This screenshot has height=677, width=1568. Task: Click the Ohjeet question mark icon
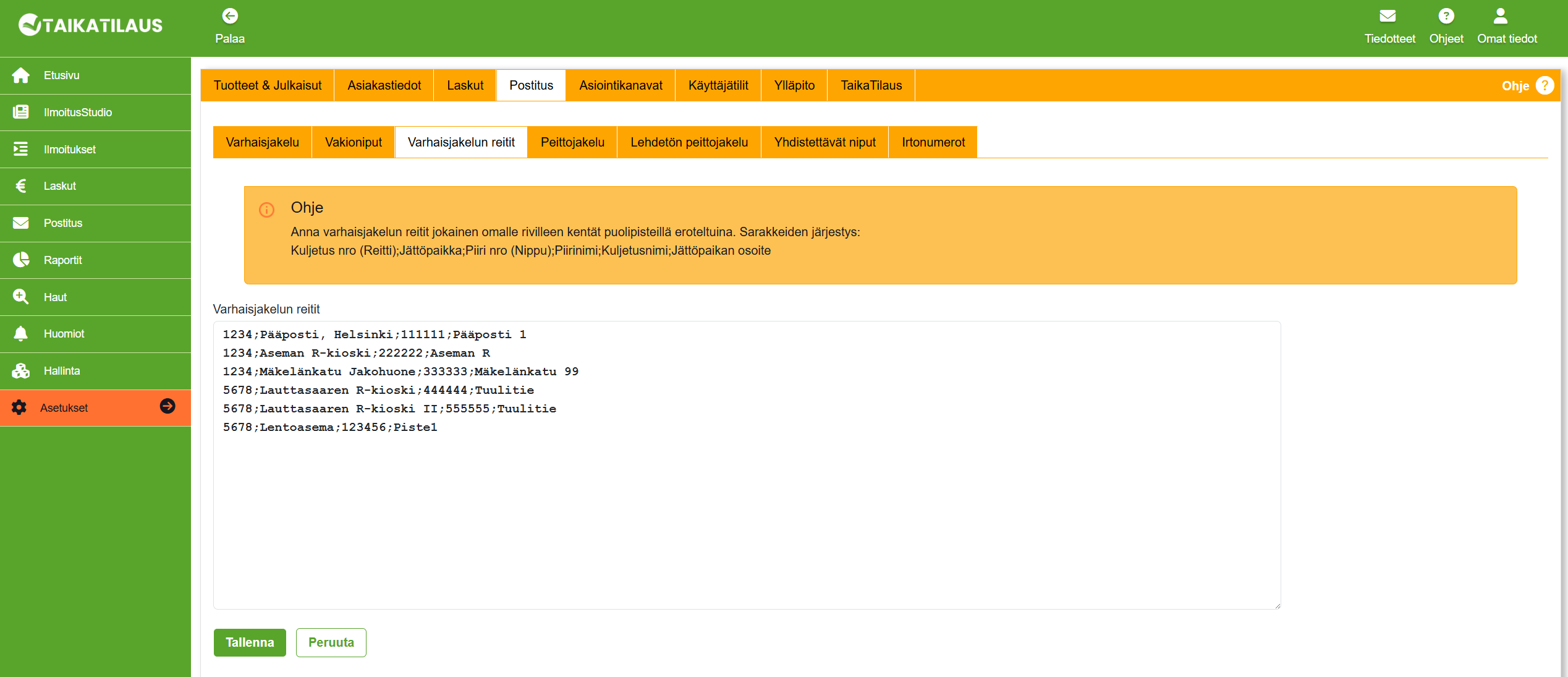pyautogui.click(x=1446, y=16)
